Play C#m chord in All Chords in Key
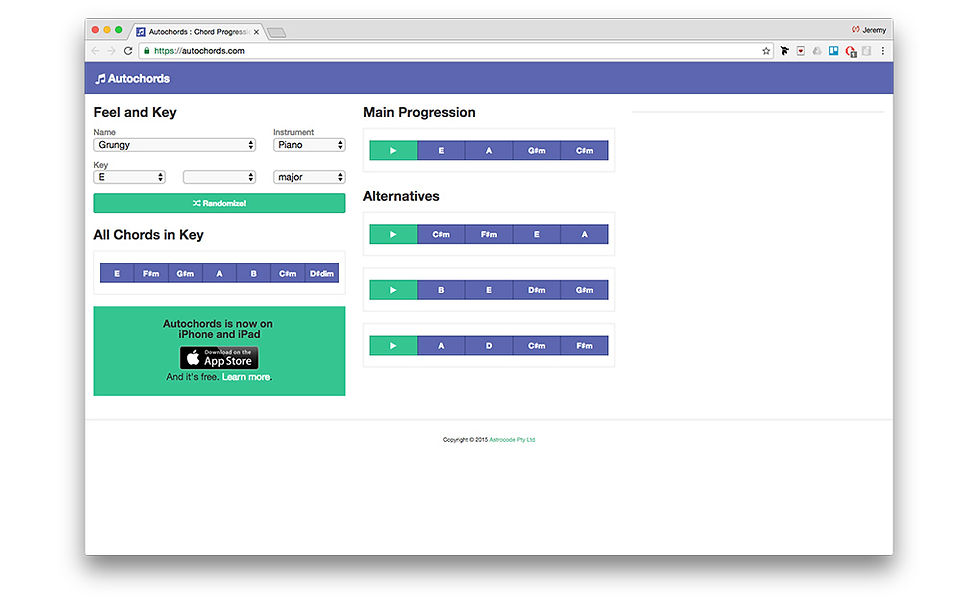Screen dimensions: 980x602 point(288,273)
